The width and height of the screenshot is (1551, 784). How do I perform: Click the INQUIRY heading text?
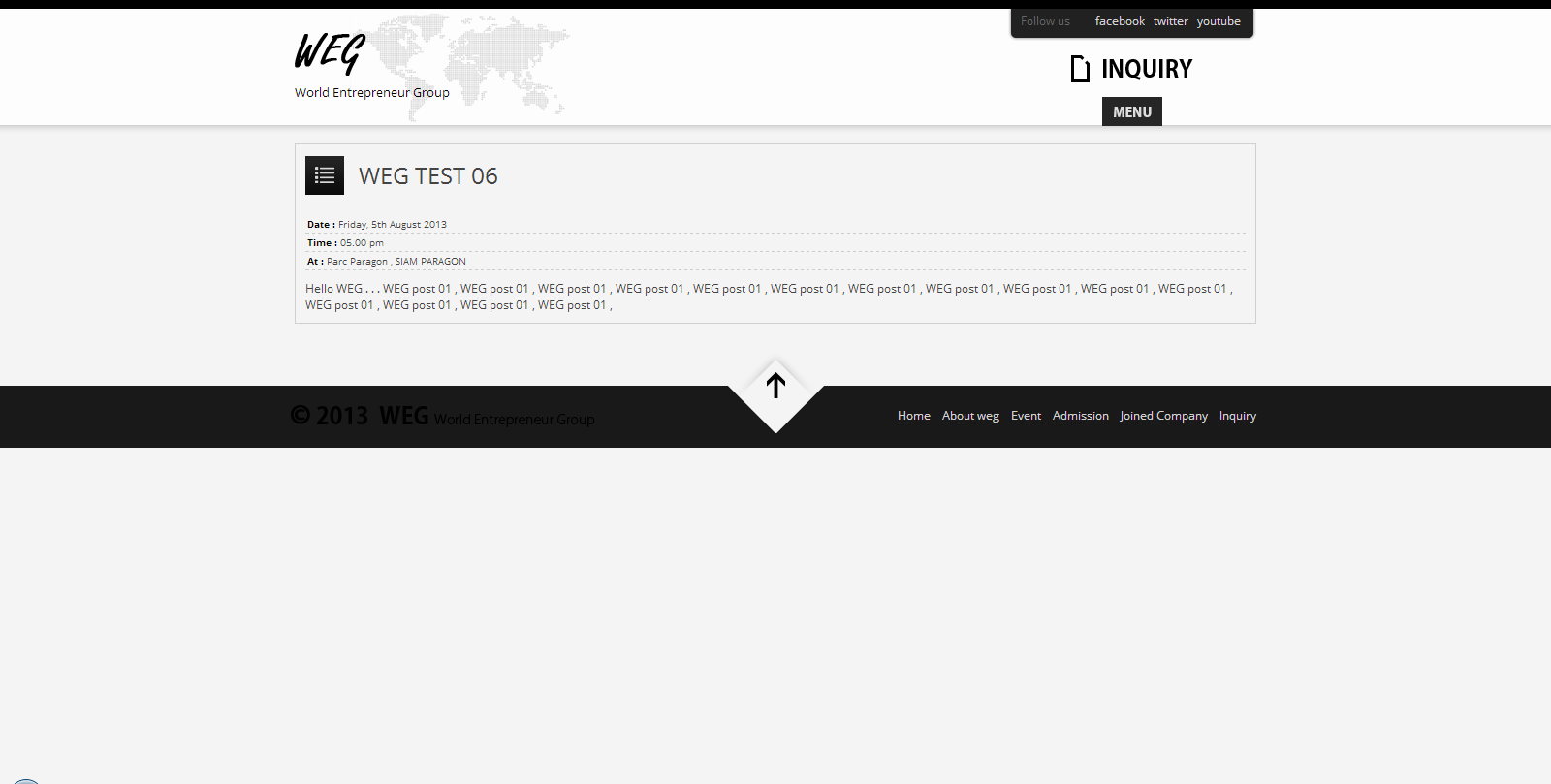1147,69
